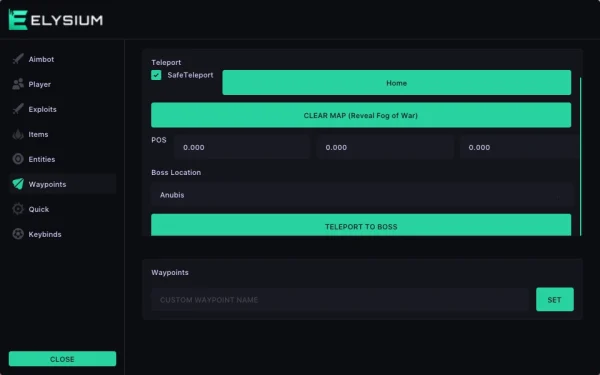Click the Waypoints paper-plane icon

tap(18, 184)
